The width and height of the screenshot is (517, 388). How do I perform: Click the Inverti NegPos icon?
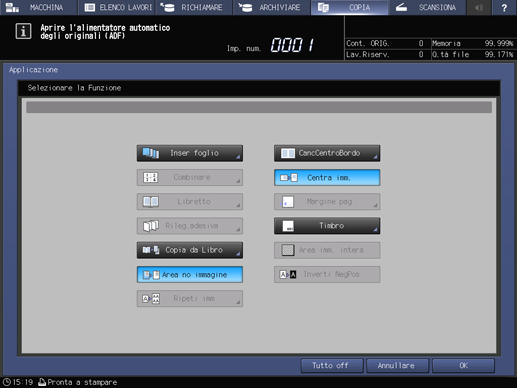click(288, 274)
